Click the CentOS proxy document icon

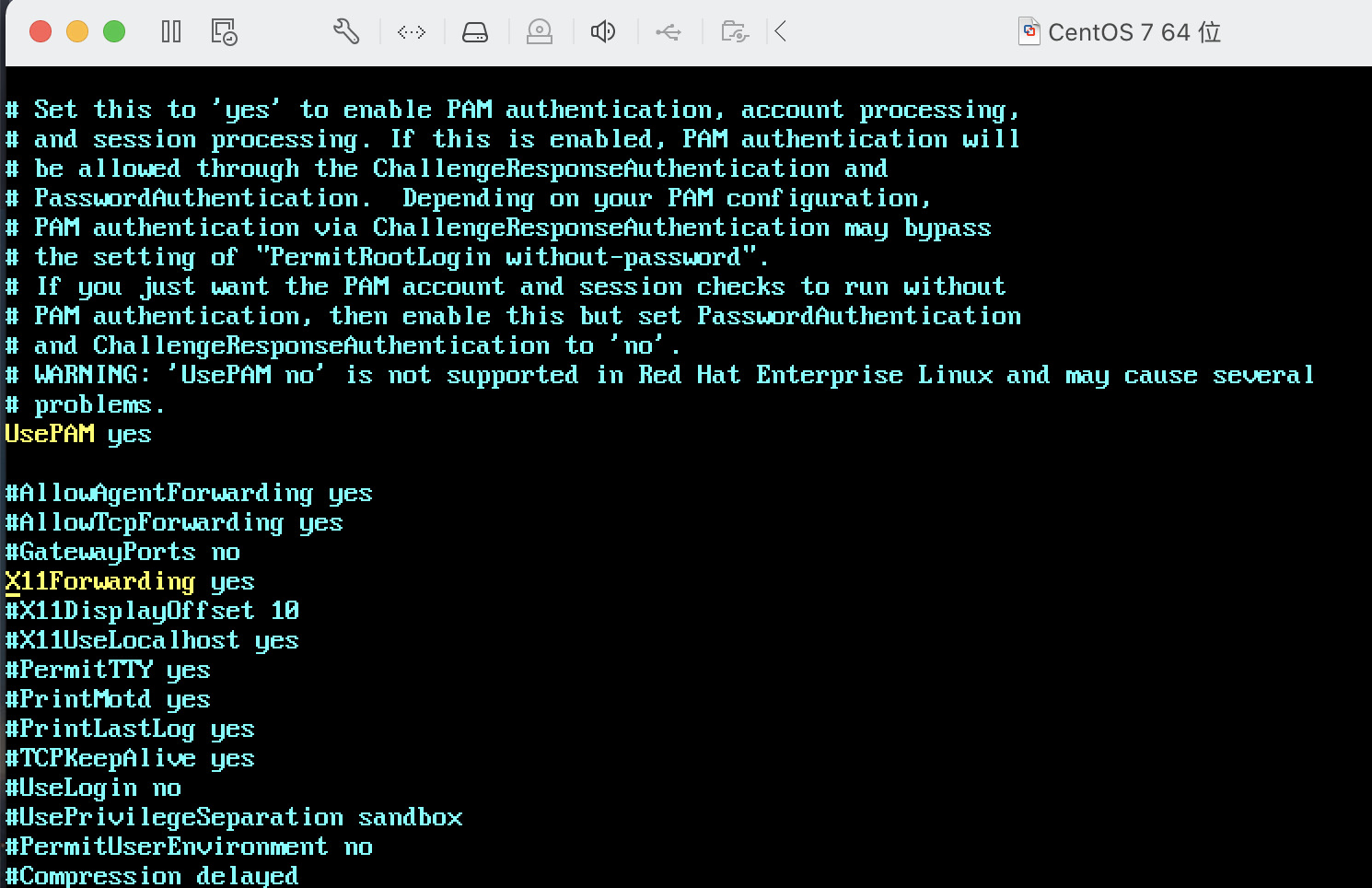pos(1029,30)
